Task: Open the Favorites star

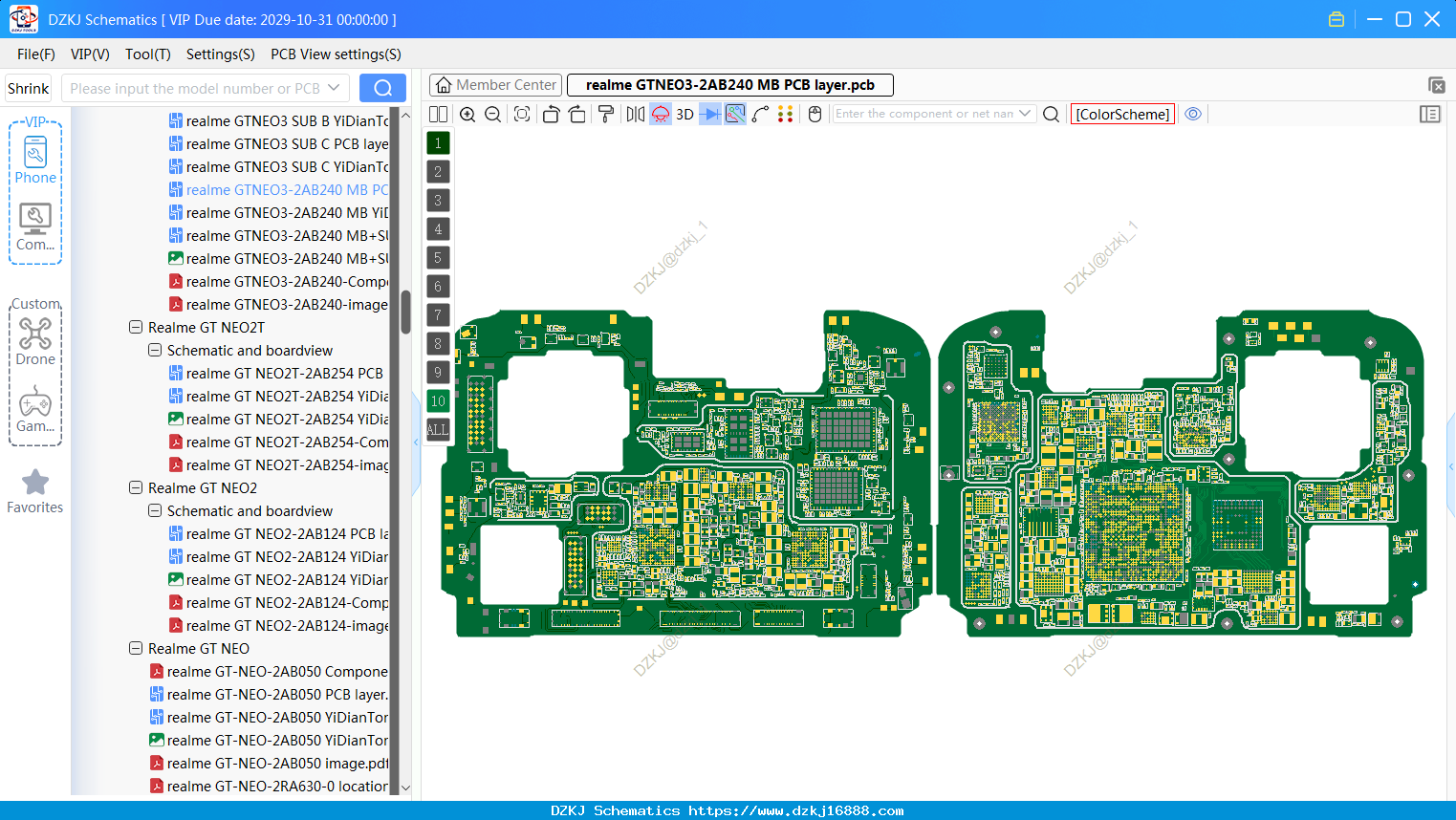Action: (x=35, y=491)
